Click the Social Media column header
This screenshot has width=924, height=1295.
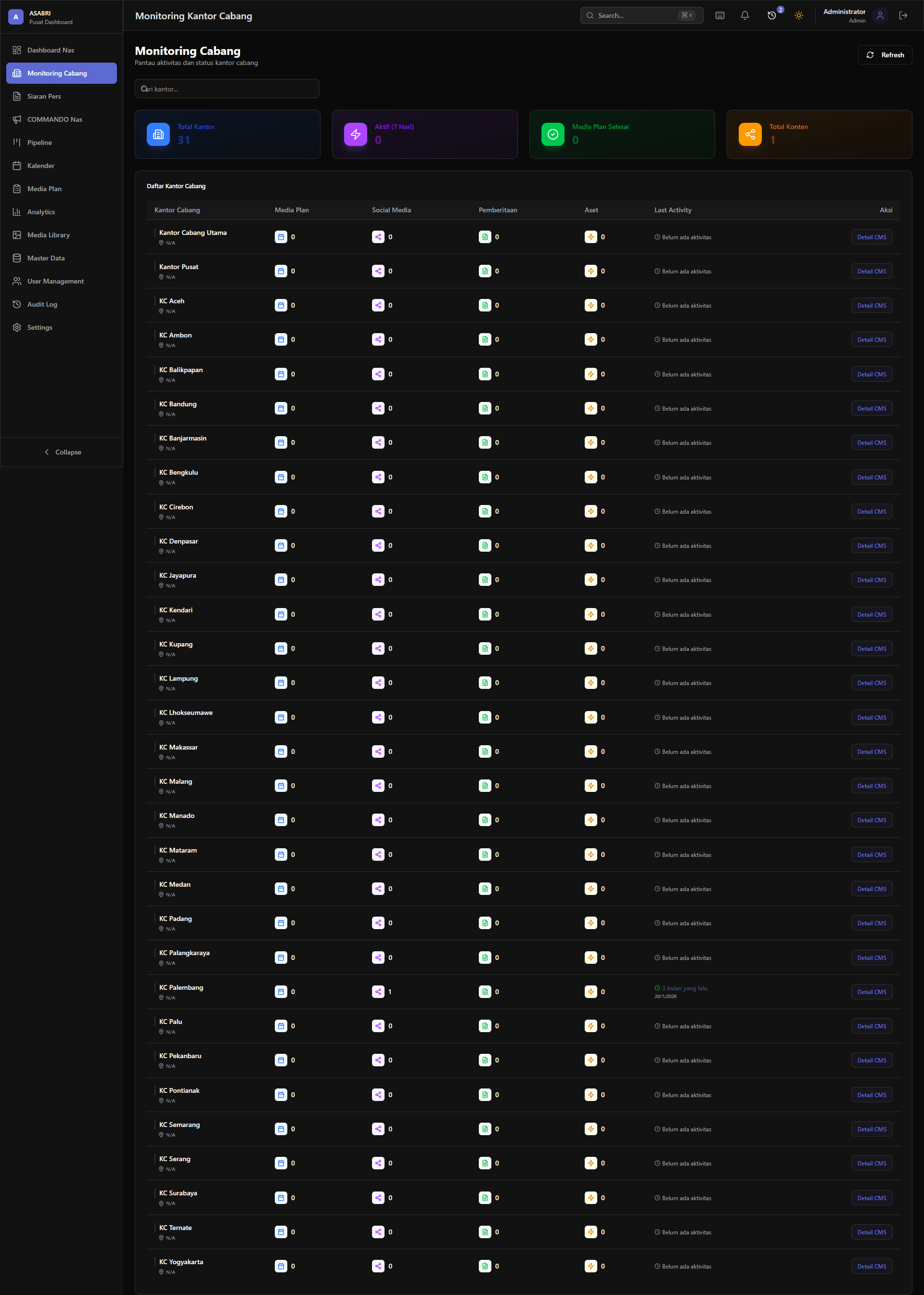click(x=391, y=210)
